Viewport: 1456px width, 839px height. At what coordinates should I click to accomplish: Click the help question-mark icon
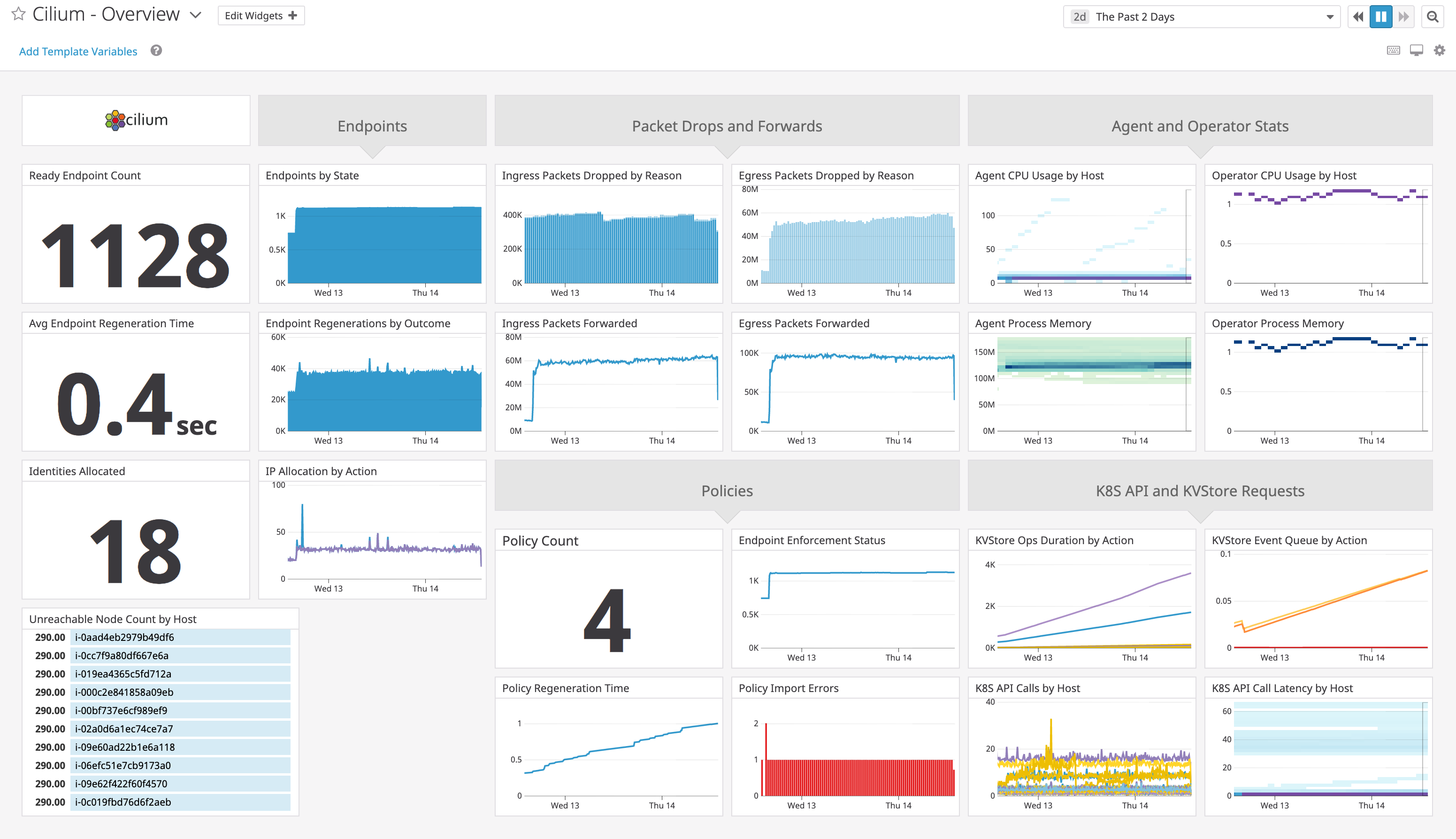tap(155, 51)
